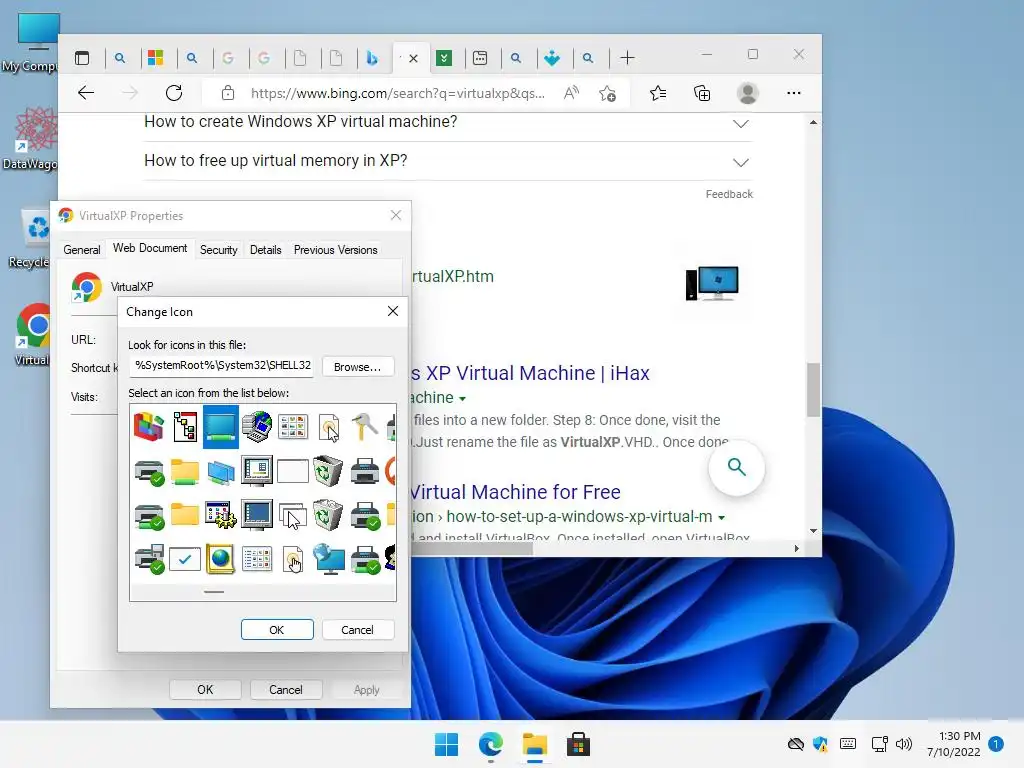Open the volume control in system tray
This screenshot has height=768, width=1024.
click(904, 744)
